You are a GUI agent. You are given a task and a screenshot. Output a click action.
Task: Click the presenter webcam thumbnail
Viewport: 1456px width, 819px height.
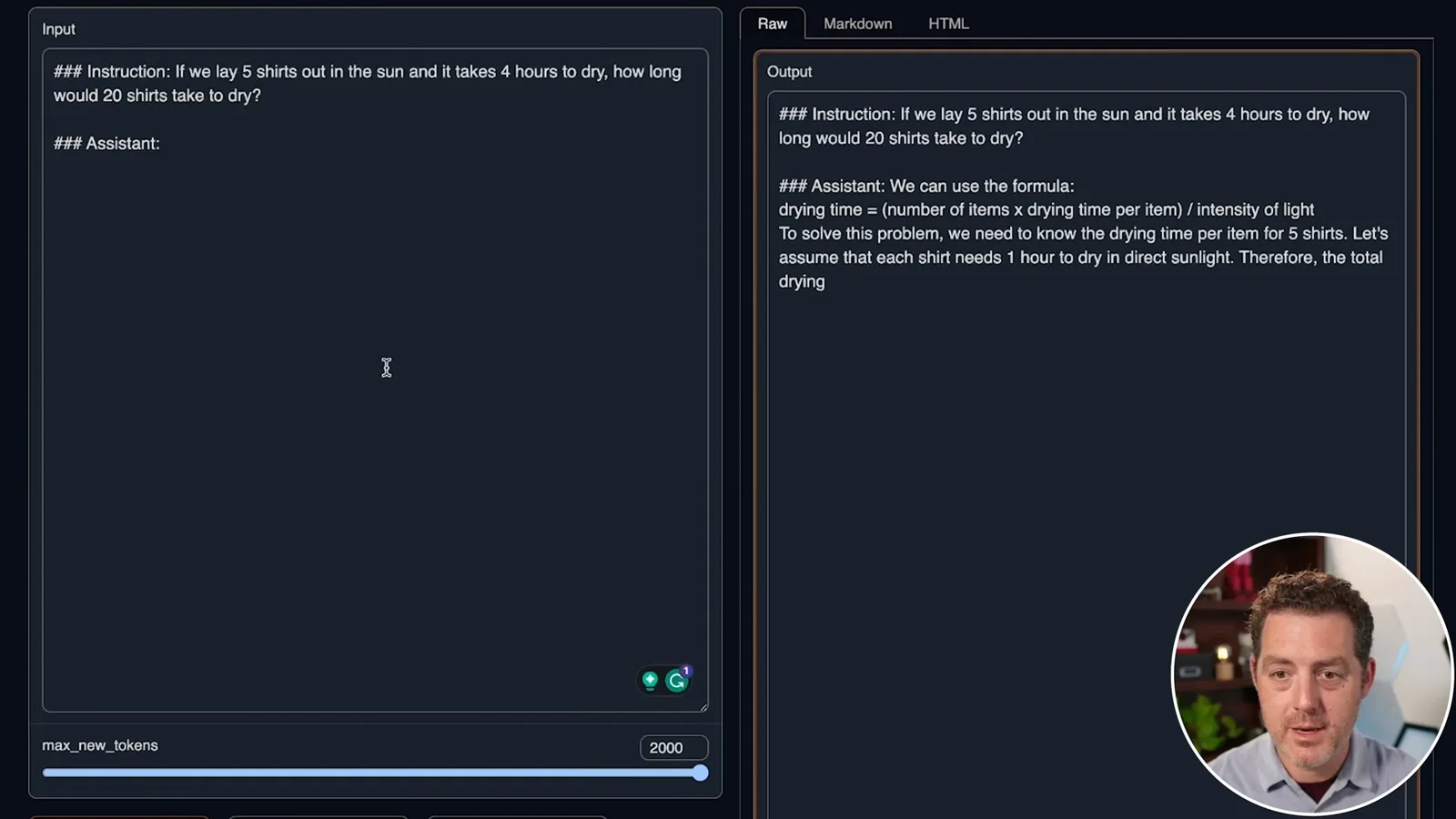click(1312, 673)
